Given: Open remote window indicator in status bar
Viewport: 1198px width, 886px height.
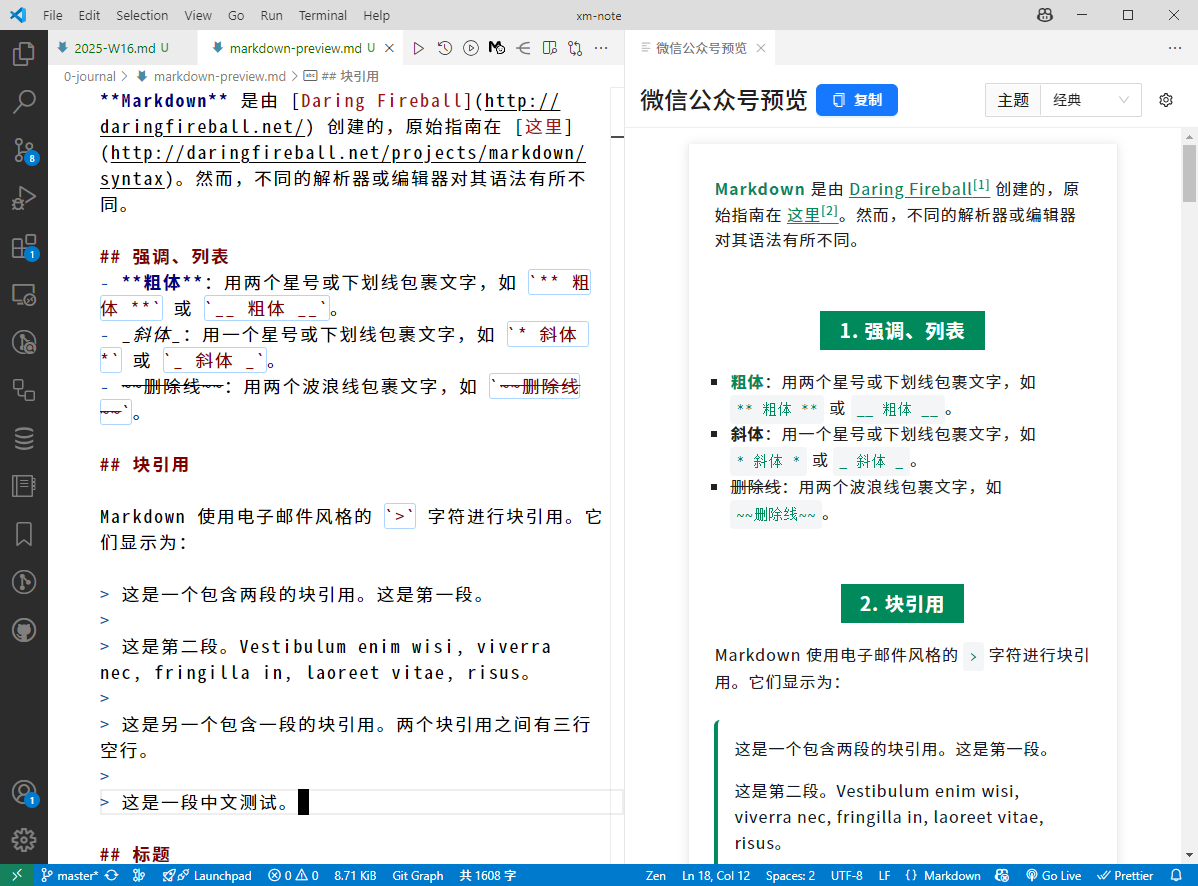Looking at the screenshot, I should click(17, 875).
